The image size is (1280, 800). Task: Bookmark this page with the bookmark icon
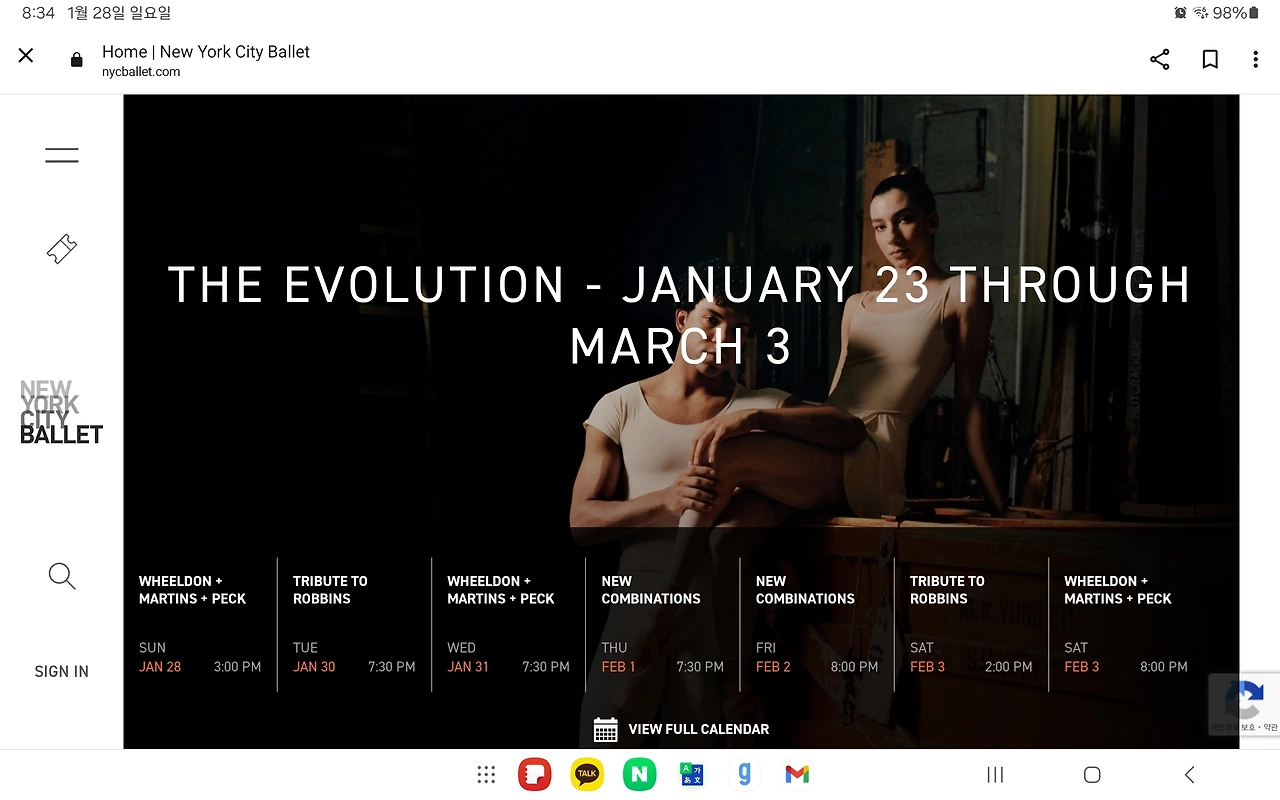(1210, 59)
